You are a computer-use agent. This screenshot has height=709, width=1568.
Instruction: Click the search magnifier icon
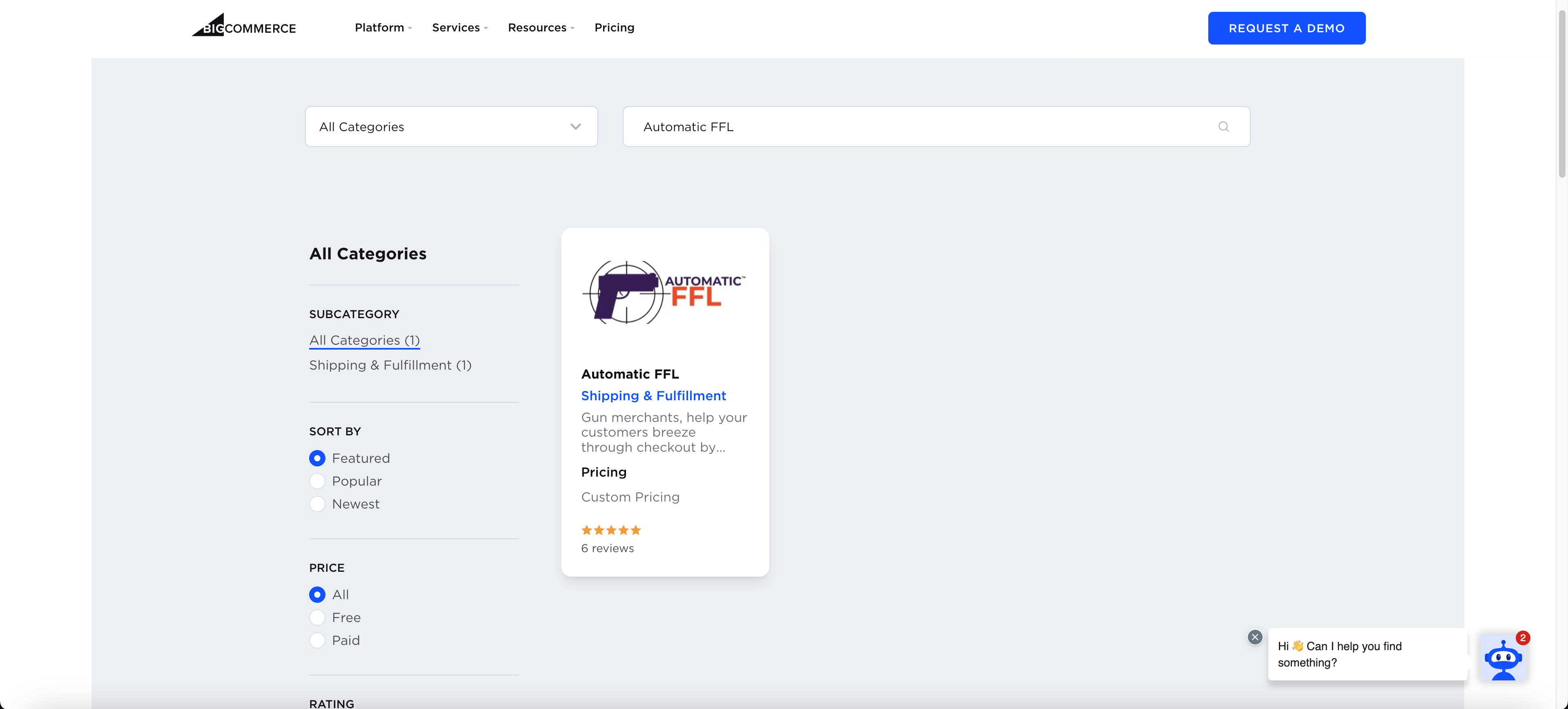pos(1223,127)
